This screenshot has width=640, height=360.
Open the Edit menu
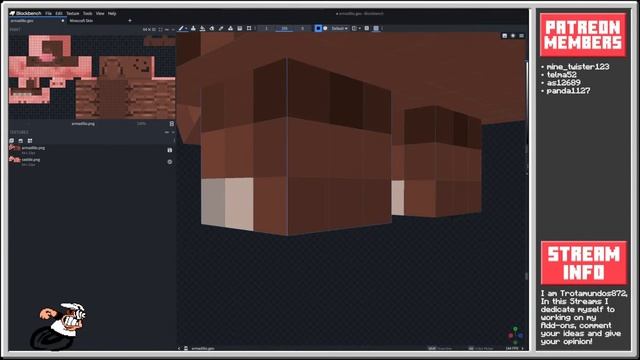[x=59, y=13]
